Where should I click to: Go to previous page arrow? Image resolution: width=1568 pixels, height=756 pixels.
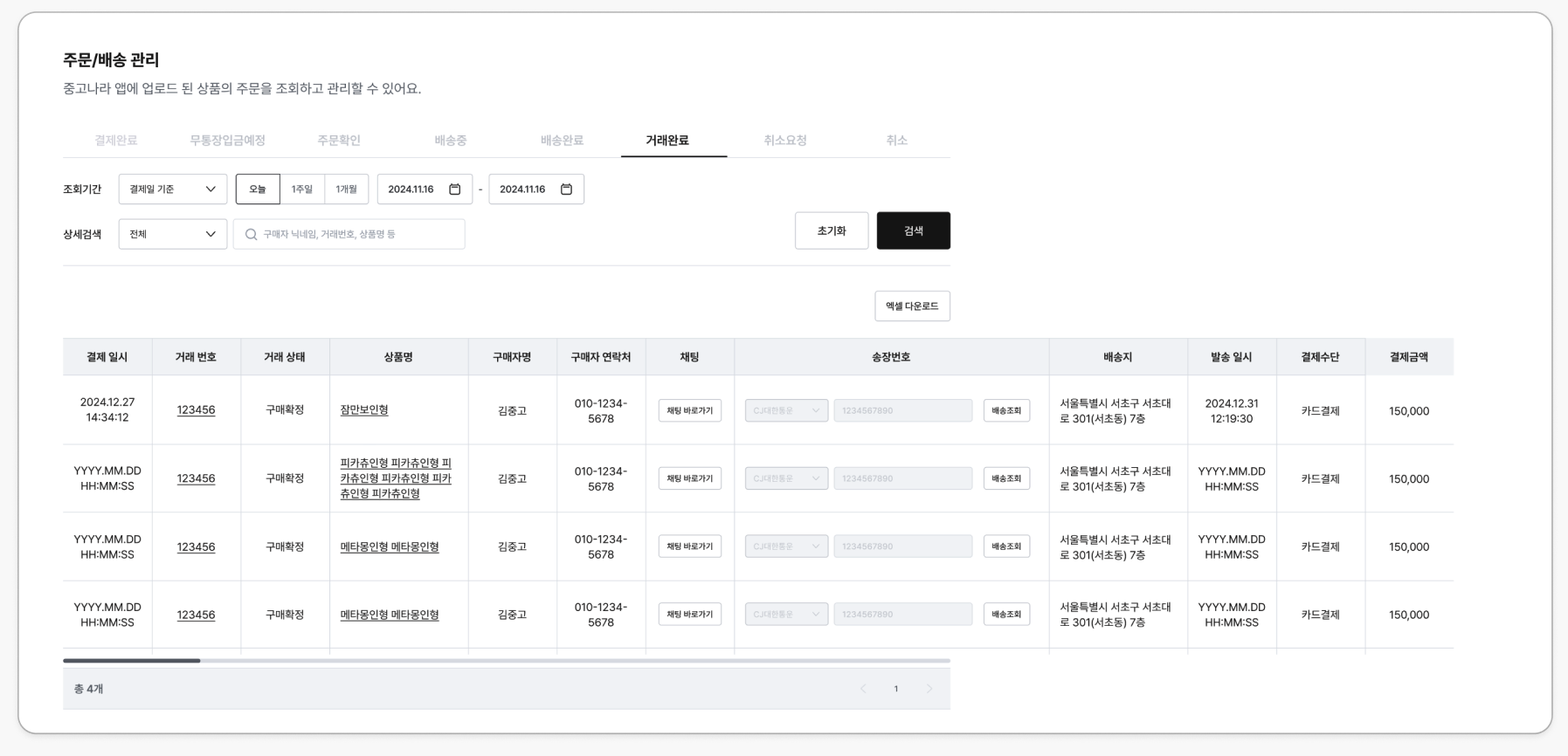(x=863, y=689)
